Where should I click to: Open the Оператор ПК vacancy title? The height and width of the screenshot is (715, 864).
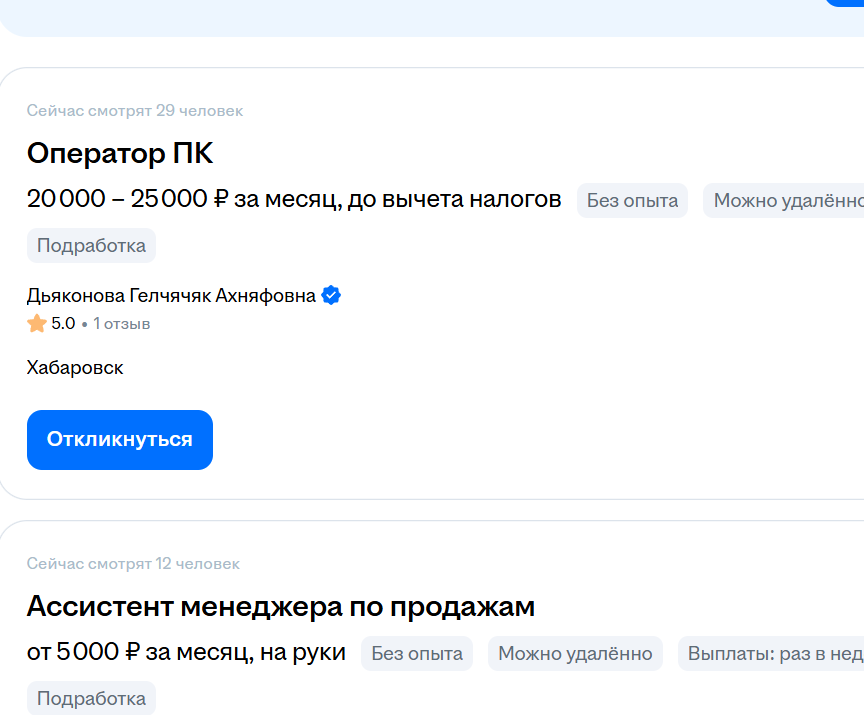click(x=120, y=153)
